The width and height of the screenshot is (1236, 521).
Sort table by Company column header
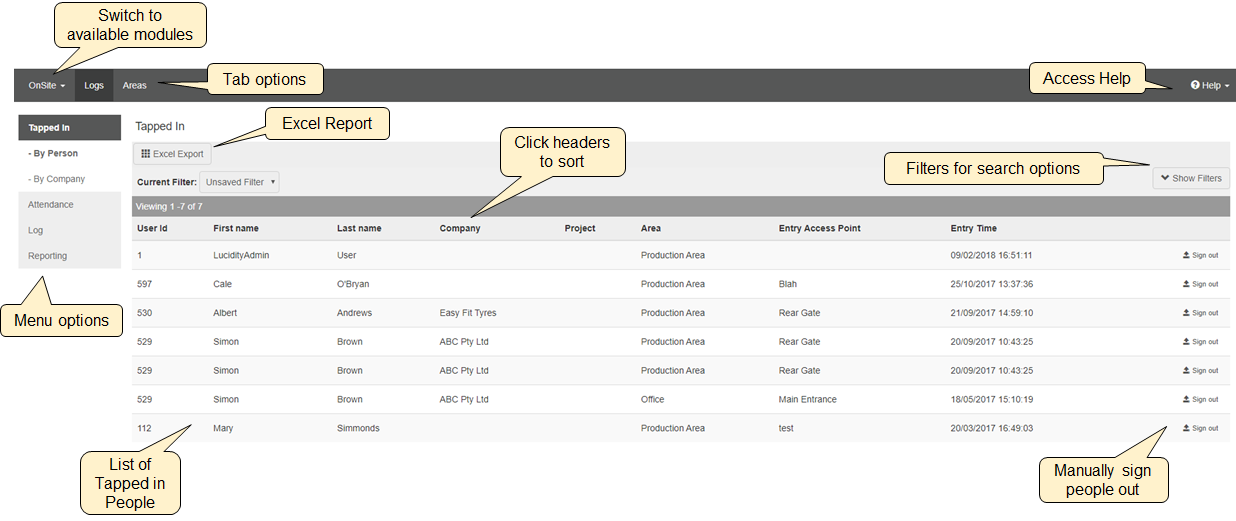(x=460, y=228)
